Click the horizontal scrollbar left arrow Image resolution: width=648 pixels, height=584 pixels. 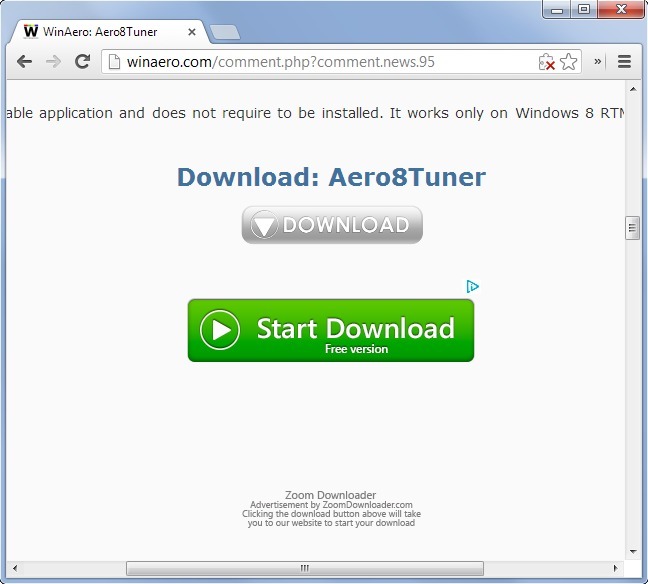(x=15, y=568)
